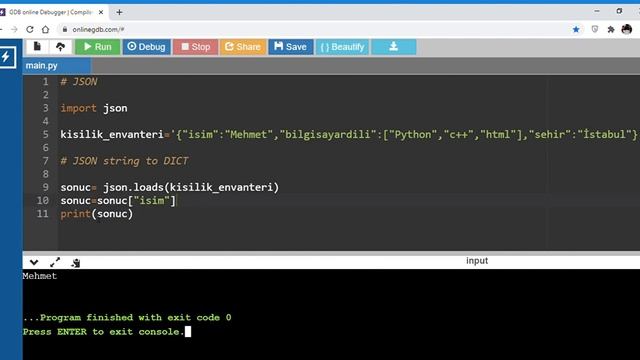This screenshot has width=640, height=360.
Task: Click the console copy/clear icon
Action: point(76,262)
